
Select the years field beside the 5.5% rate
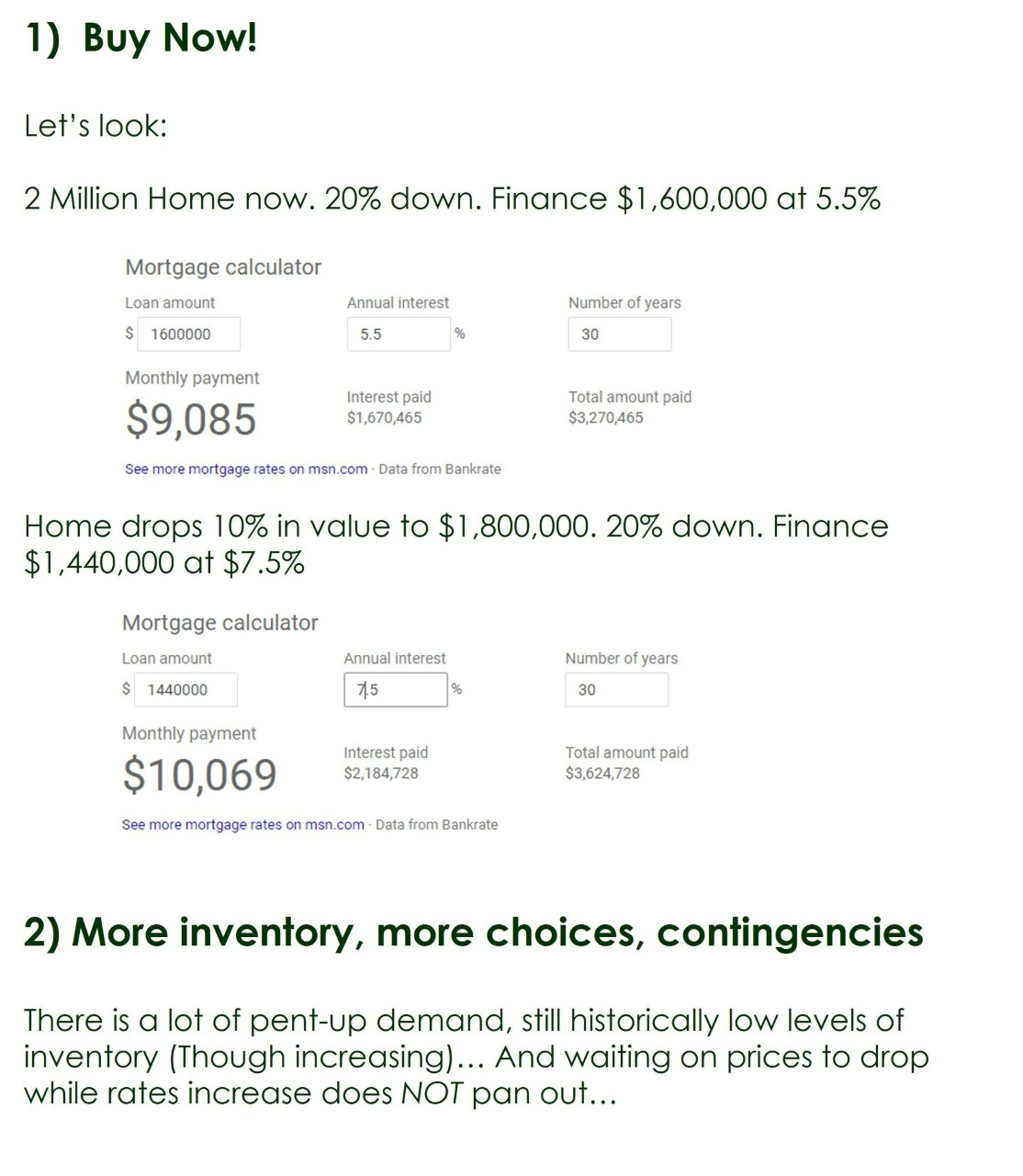(x=619, y=334)
